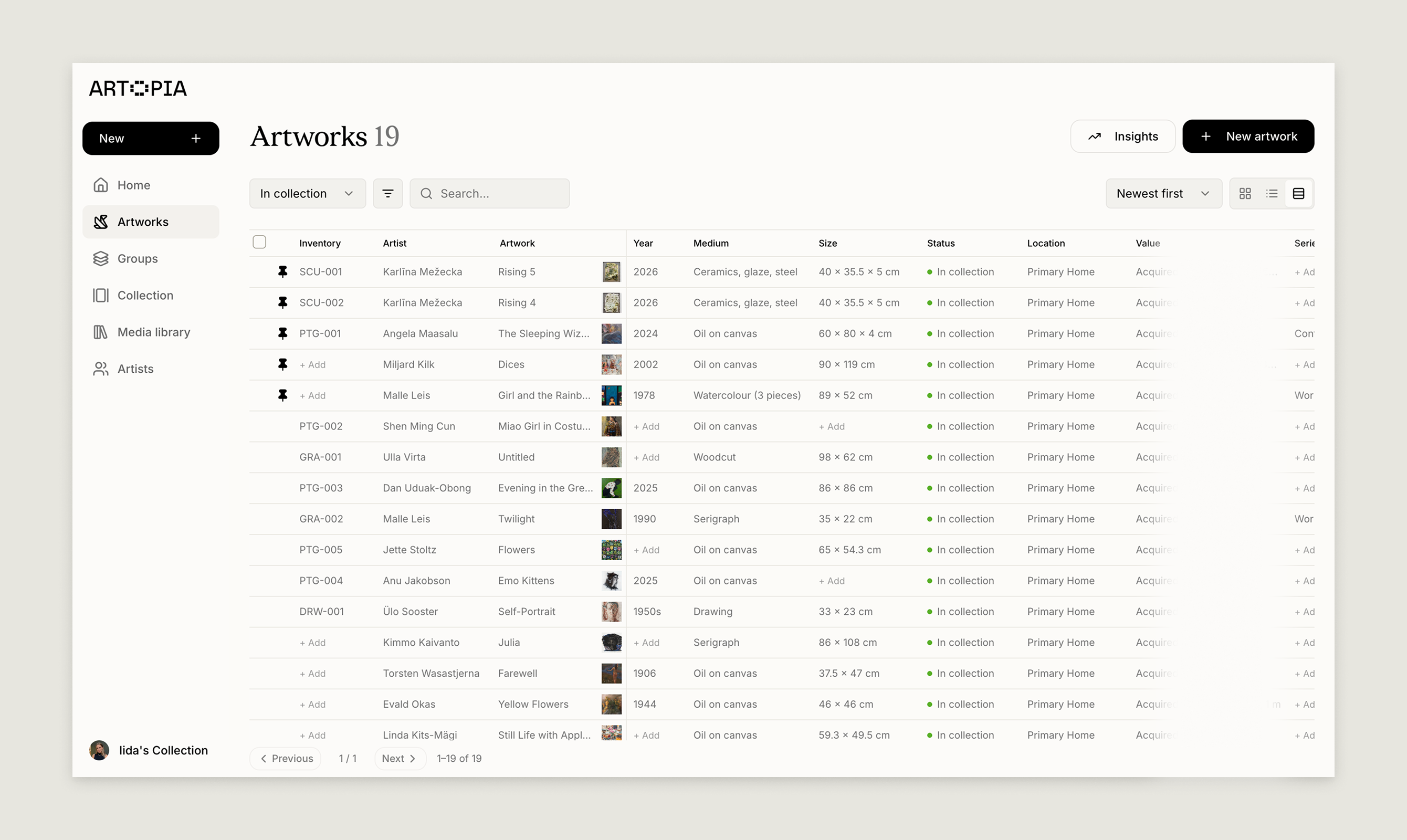Open thumbnail of Flowers by Jette Stoltz
This screenshot has width=1407, height=840.
click(x=611, y=550)
